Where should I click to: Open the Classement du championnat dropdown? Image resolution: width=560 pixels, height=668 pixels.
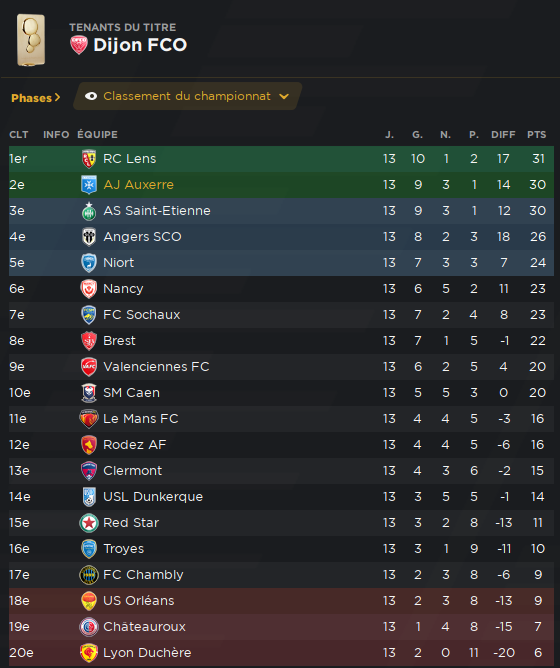pyautogui.click(x=188, y=96)
